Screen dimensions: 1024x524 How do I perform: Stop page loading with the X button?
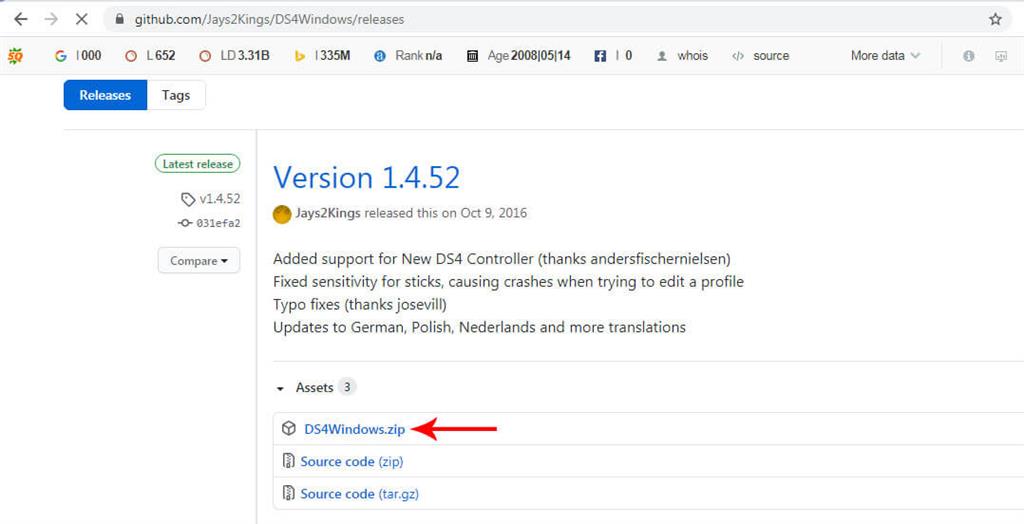click(x=81, y=19)
